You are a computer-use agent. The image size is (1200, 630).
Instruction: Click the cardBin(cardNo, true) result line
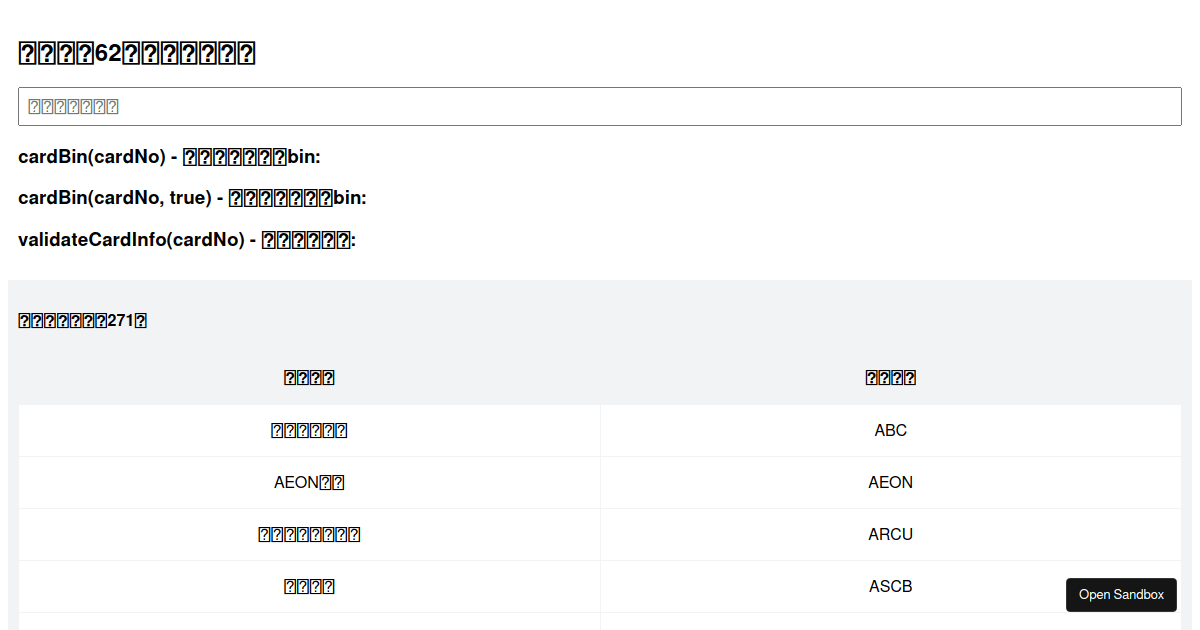192,198
